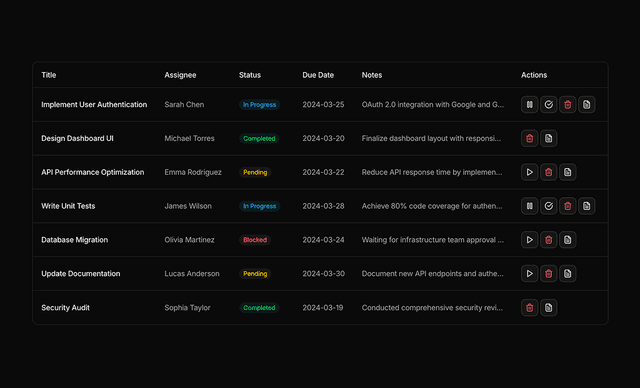Click due date 2024-03-20

coord(323,138)
